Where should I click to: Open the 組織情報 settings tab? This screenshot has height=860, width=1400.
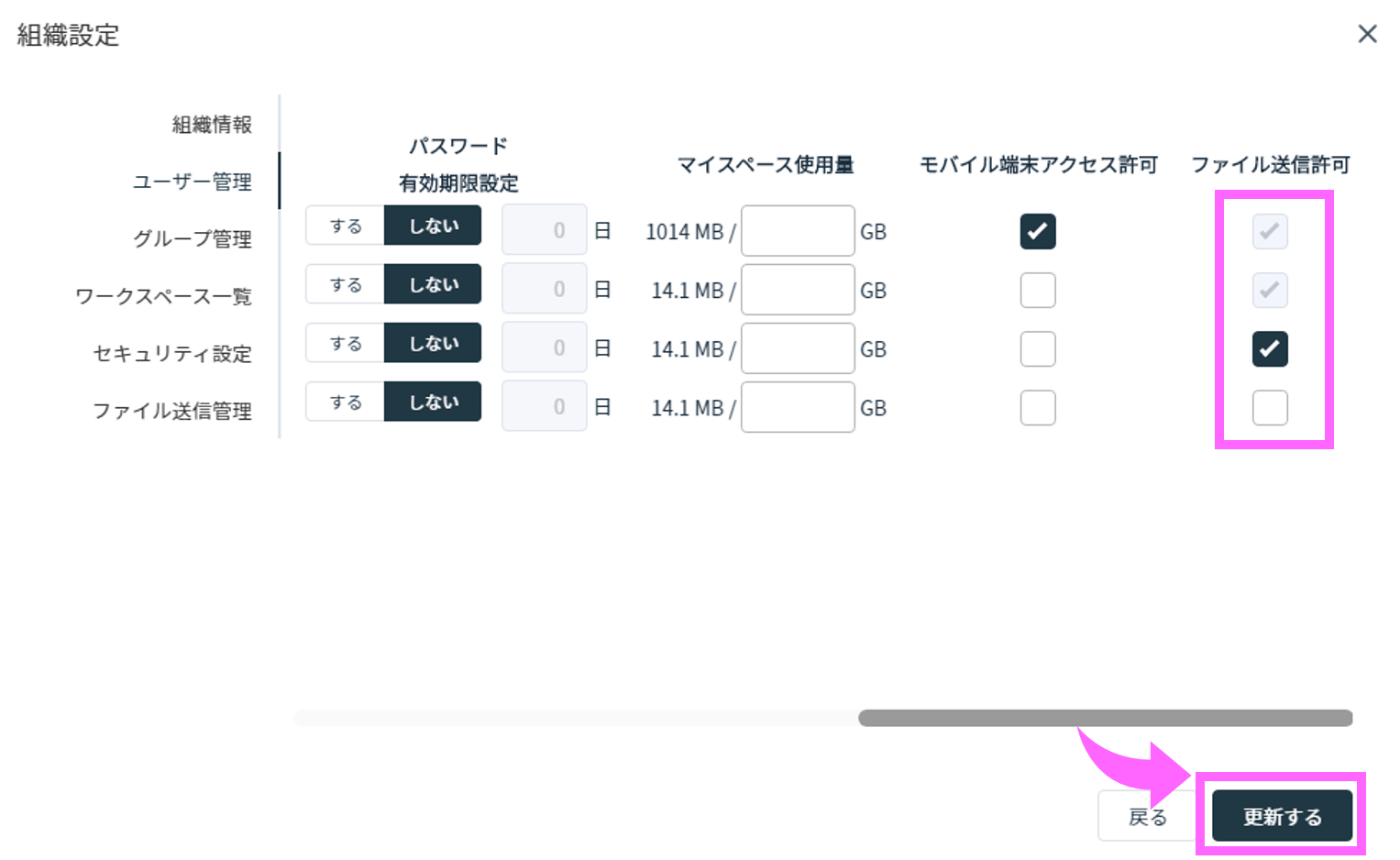tap(210, 124)
